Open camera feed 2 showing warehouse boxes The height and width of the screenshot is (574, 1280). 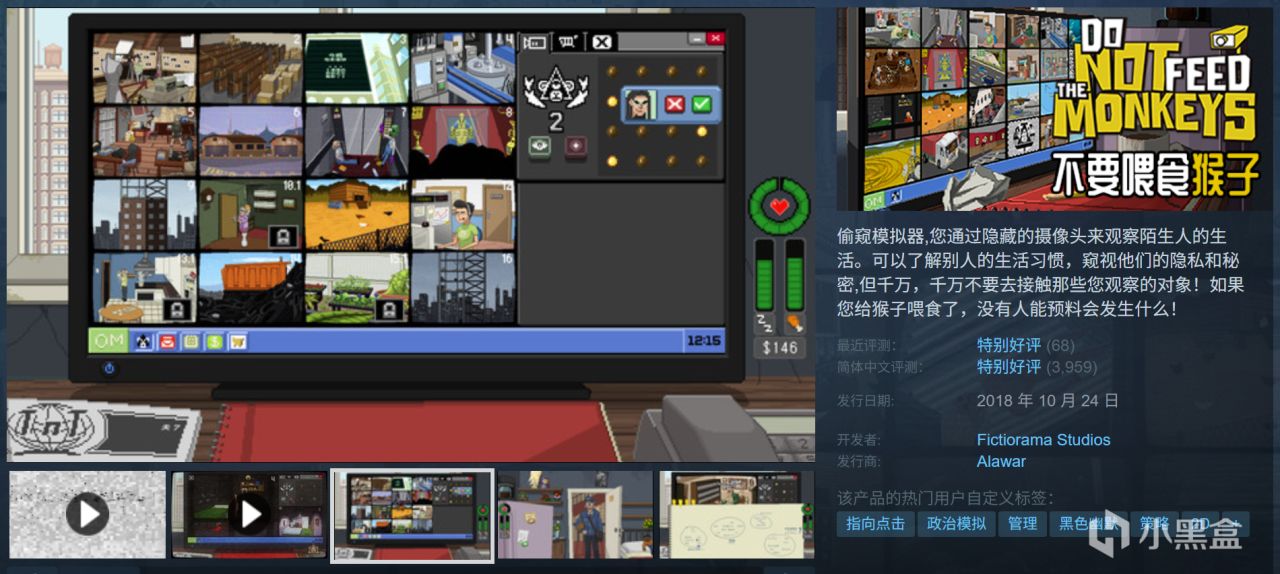pyautogui.click(x=250, y=68)
